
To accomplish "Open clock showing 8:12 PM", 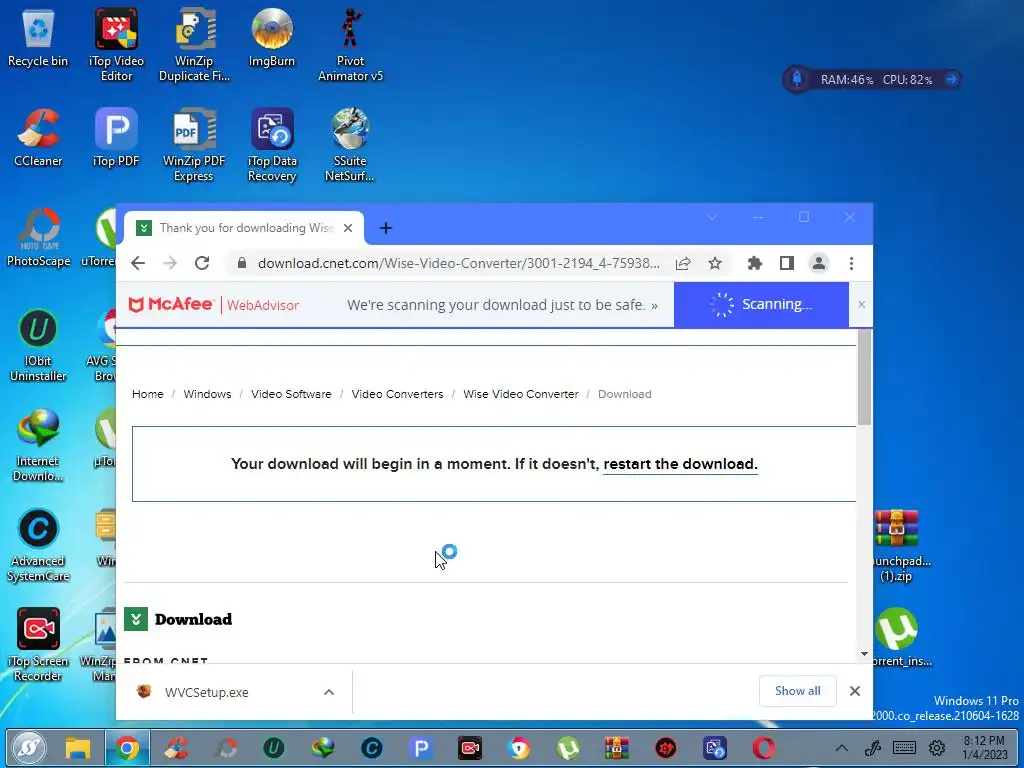I will (x=984, y=748).
